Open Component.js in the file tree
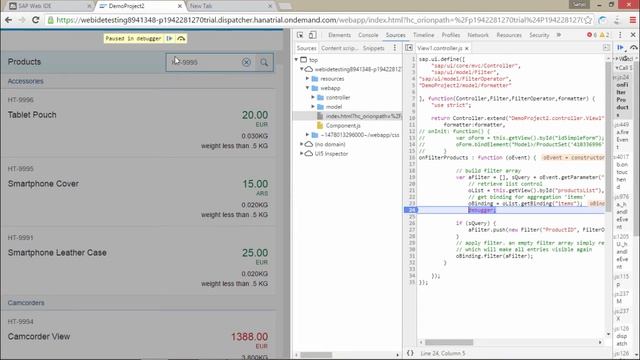640x360 pixels. click(342, 125)
